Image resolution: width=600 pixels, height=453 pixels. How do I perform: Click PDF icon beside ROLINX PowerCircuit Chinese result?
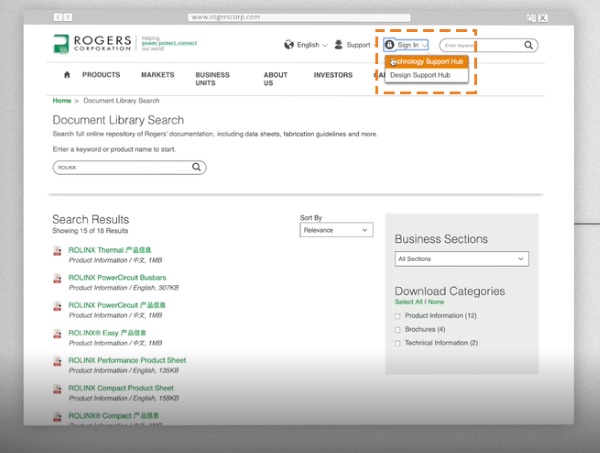click(x=57, y=306)
